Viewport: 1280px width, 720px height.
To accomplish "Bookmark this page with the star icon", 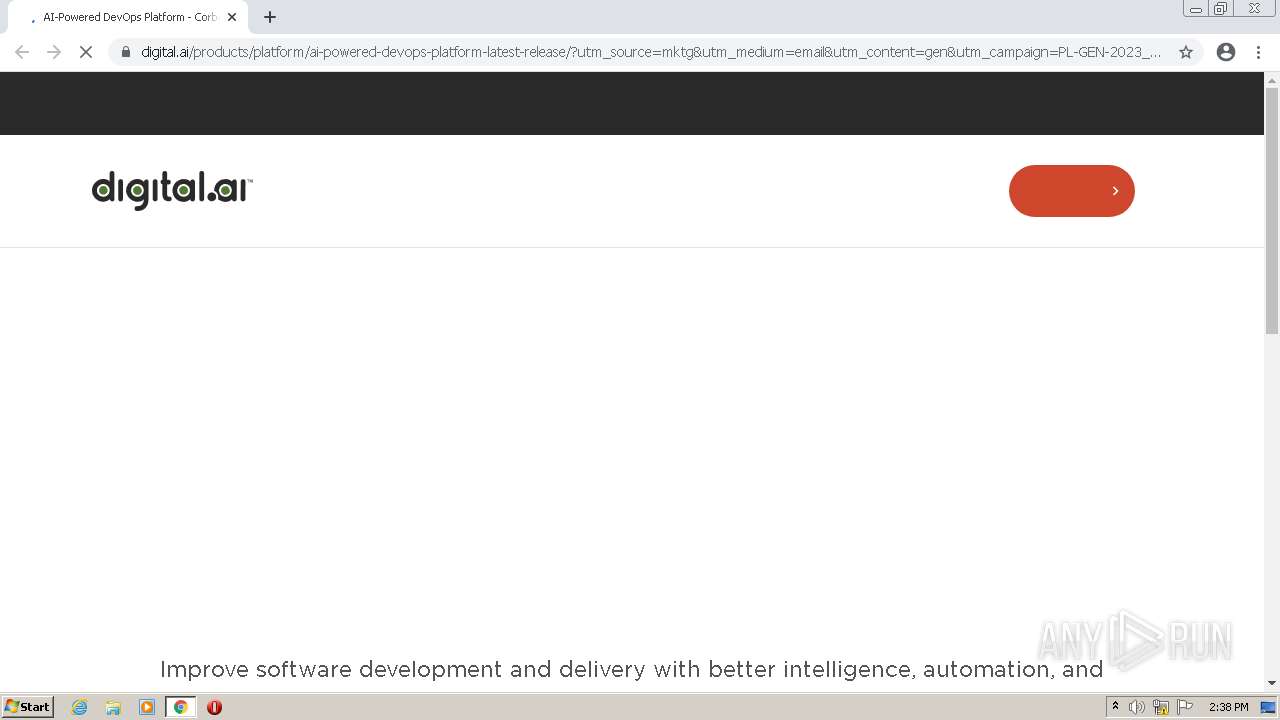I will pyautogui.click(x=1186, y=52).
